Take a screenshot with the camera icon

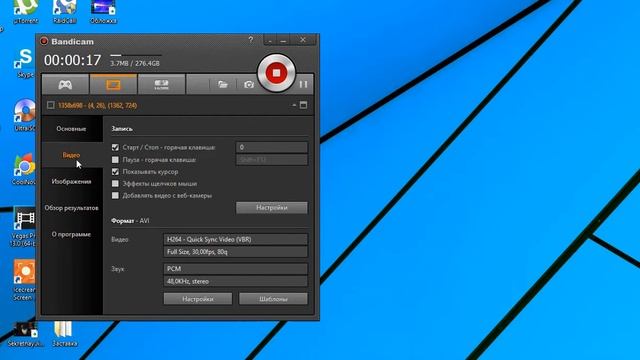coord(249,84)
